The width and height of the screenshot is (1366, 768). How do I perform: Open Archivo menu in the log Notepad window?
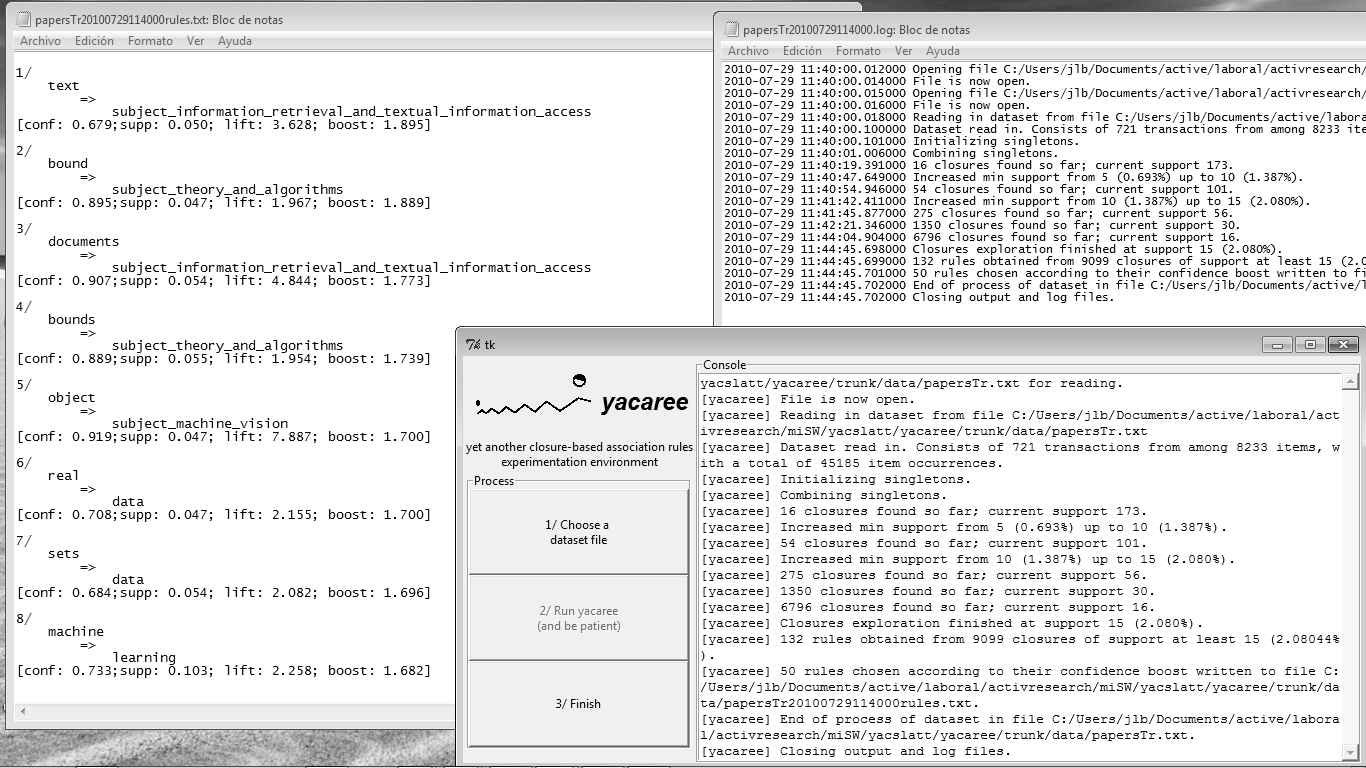pyautogui.click(x=748, y=51)
